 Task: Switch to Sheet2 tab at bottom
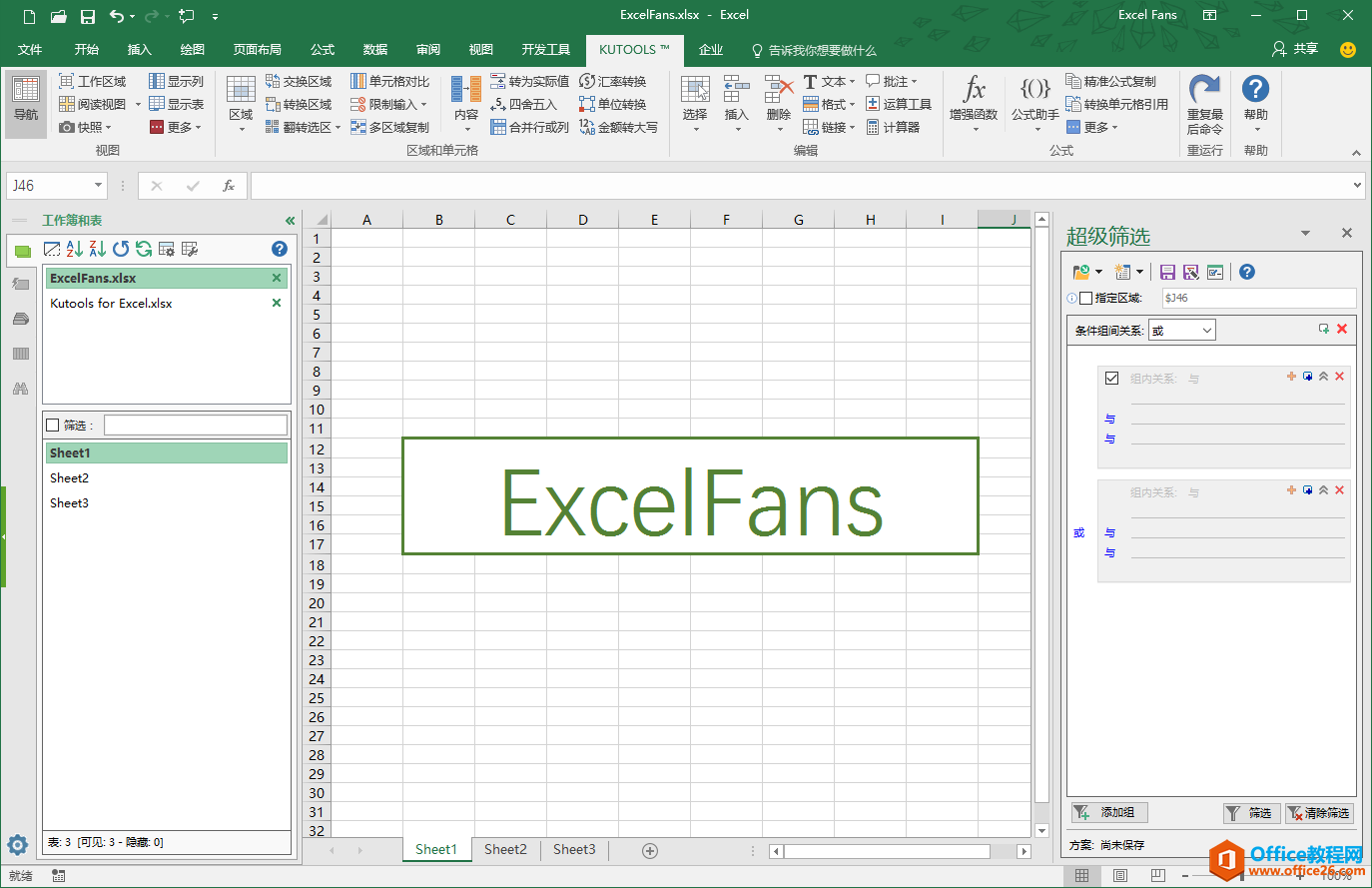point(505,850)
